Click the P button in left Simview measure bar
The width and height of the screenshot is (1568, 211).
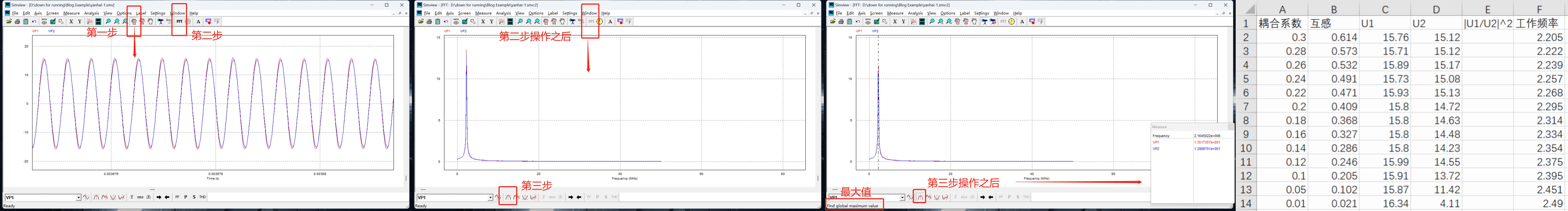[x=186, y=197]
